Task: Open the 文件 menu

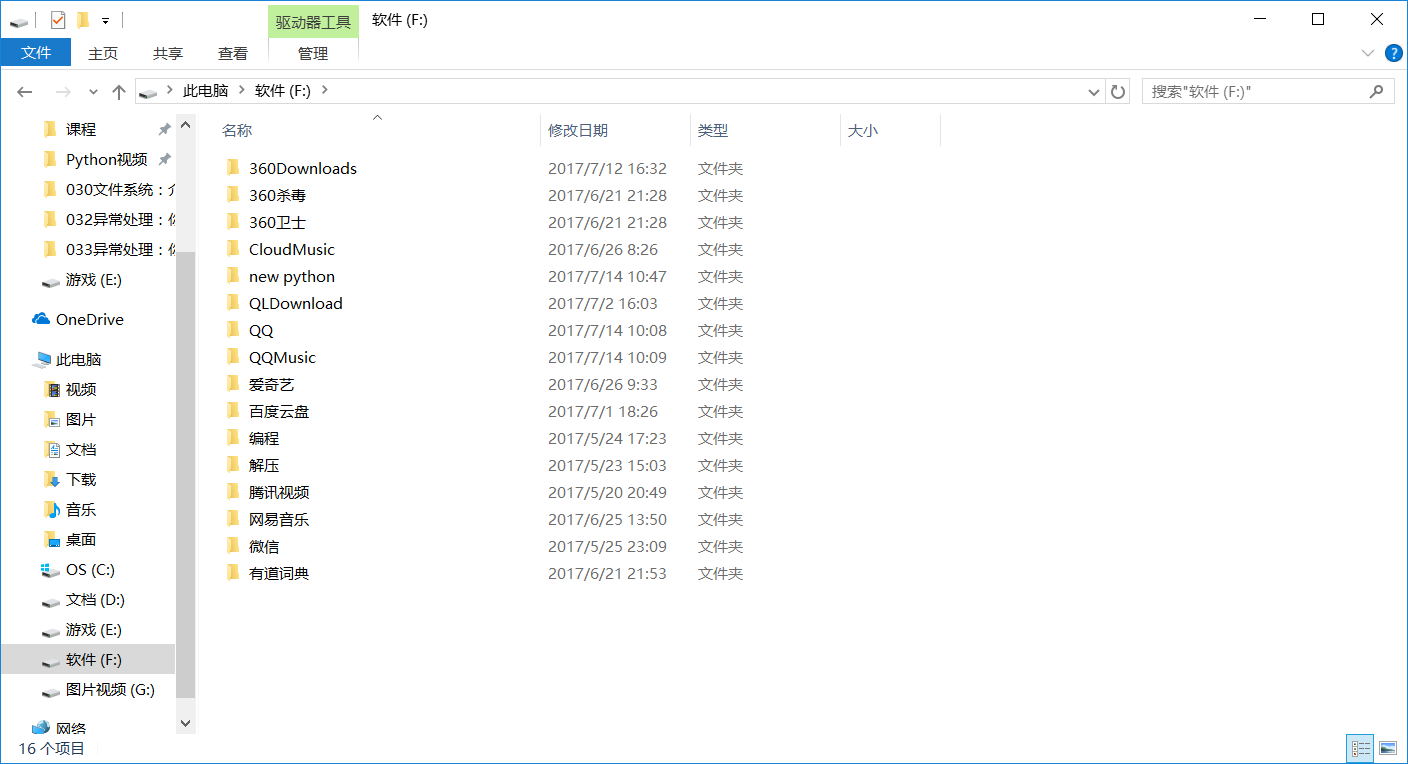Action: (x=36, y=53)
